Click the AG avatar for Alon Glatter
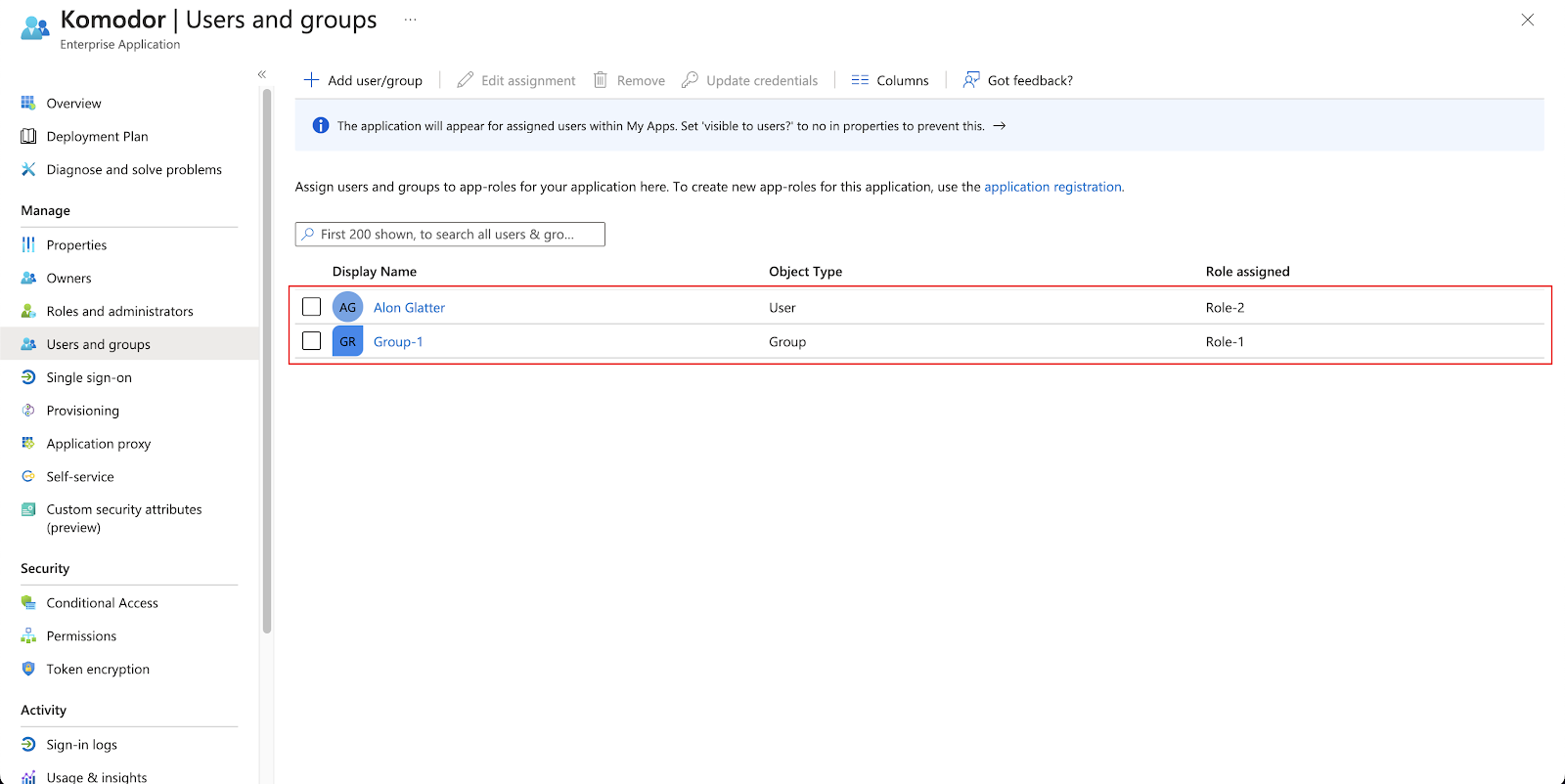The image size is (1565, 784). tap(347, 307)
